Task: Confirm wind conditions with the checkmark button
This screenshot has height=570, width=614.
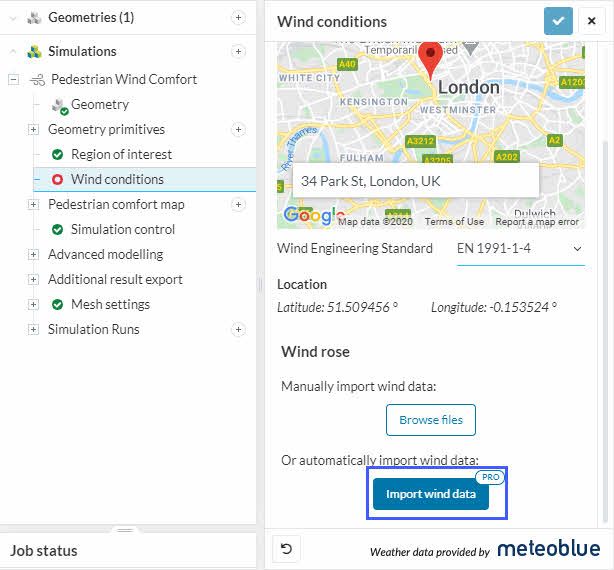Action: (558, 21)
